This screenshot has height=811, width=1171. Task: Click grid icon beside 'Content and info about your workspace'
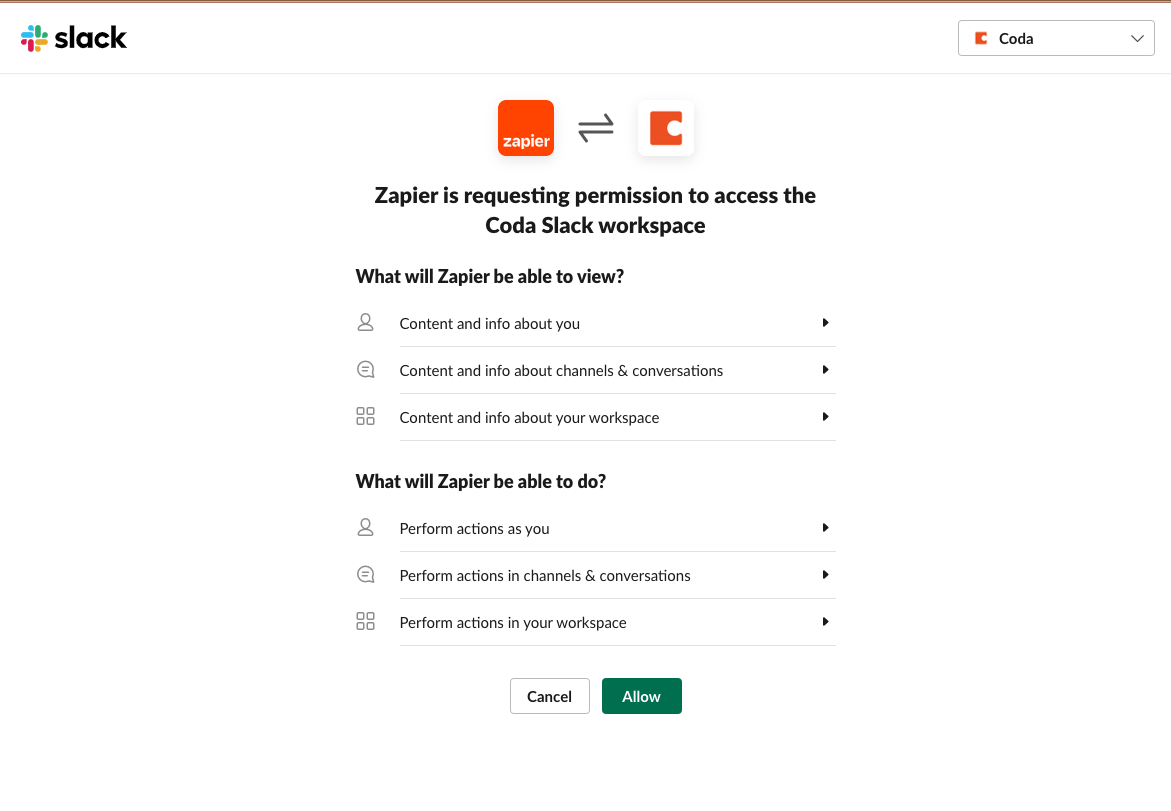pos(365,417)
